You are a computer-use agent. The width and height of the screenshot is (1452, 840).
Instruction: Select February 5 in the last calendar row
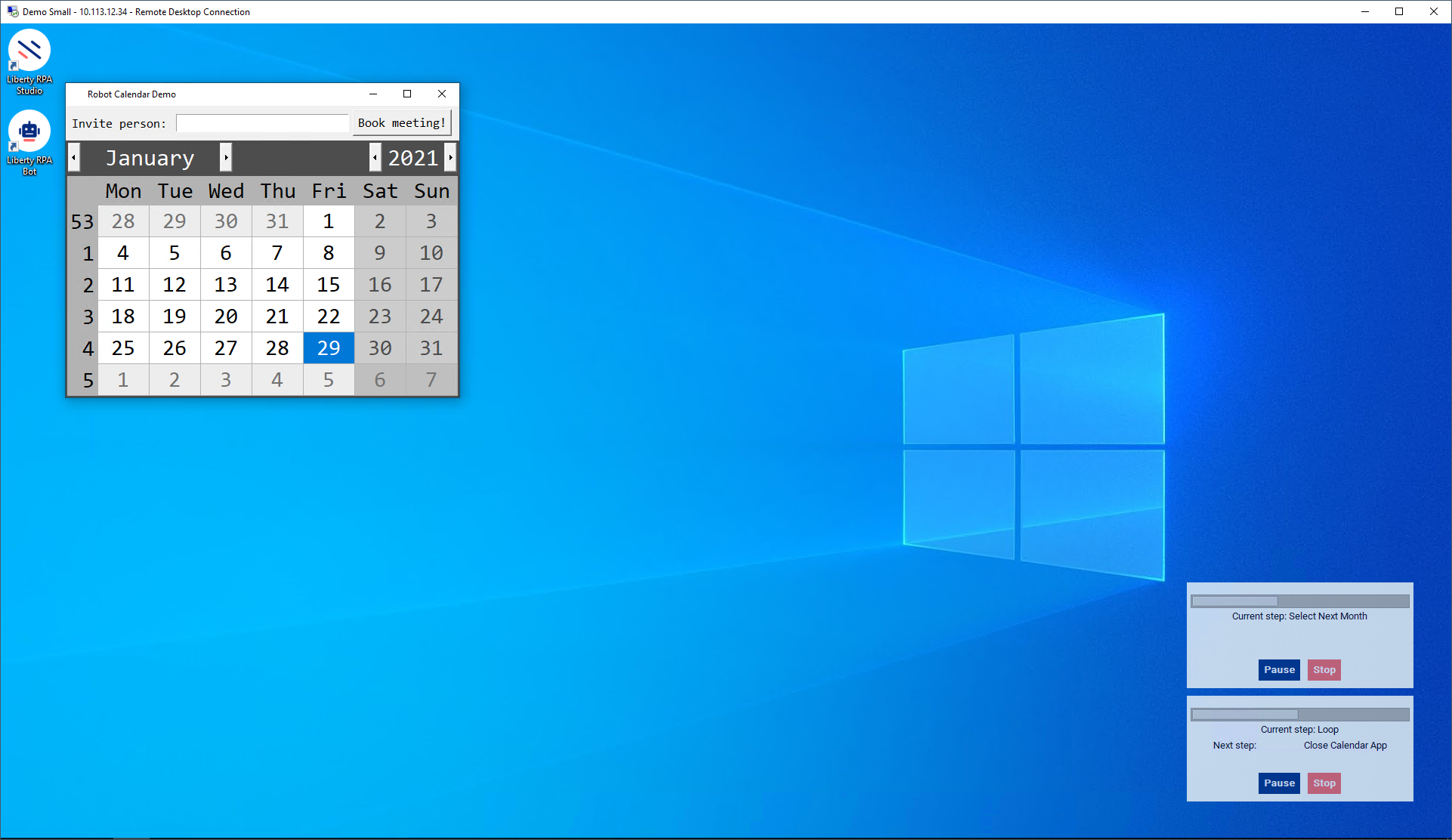tap(328, 380)
